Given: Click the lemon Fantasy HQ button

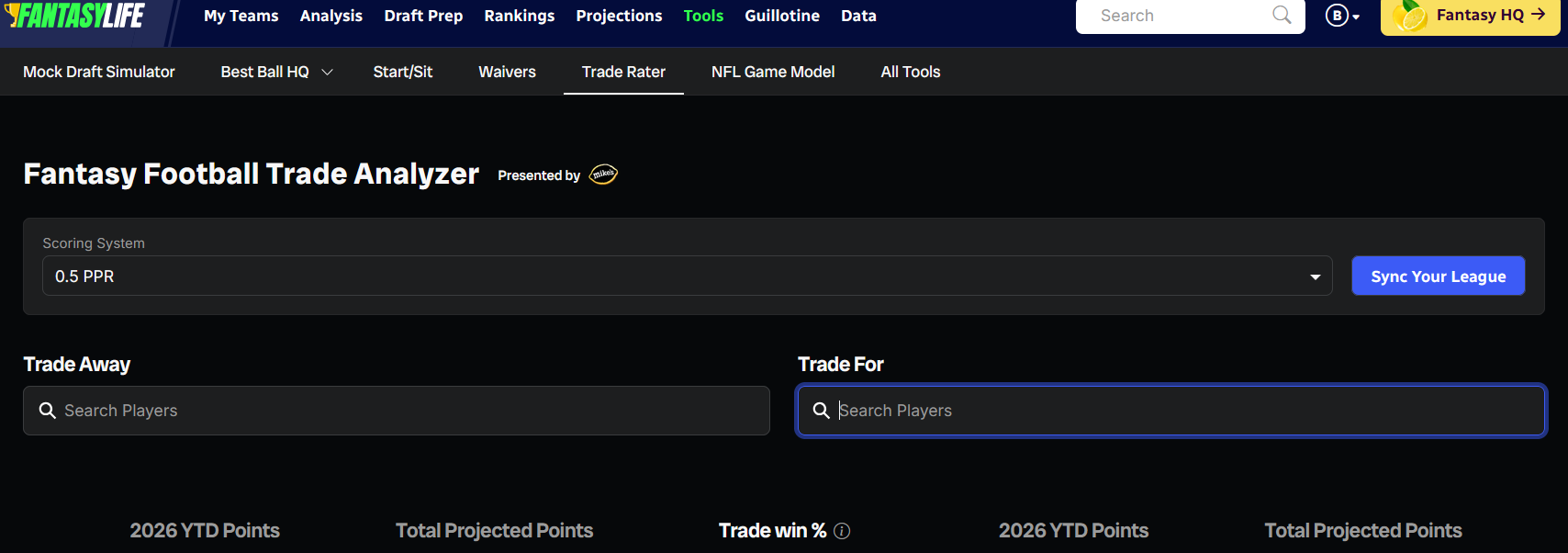Looking at the screenshot, I should (x=1470, y=16).
